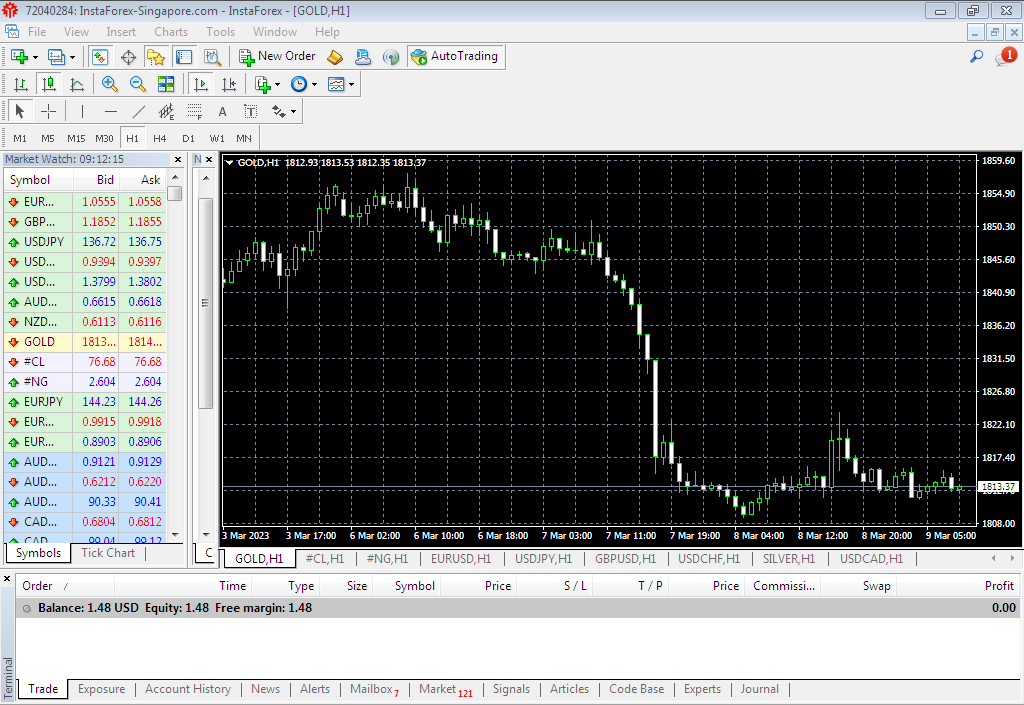The image size is (1024, 705).
Task: Switch timeframe to W1
Action: click(x=217, y=138)
